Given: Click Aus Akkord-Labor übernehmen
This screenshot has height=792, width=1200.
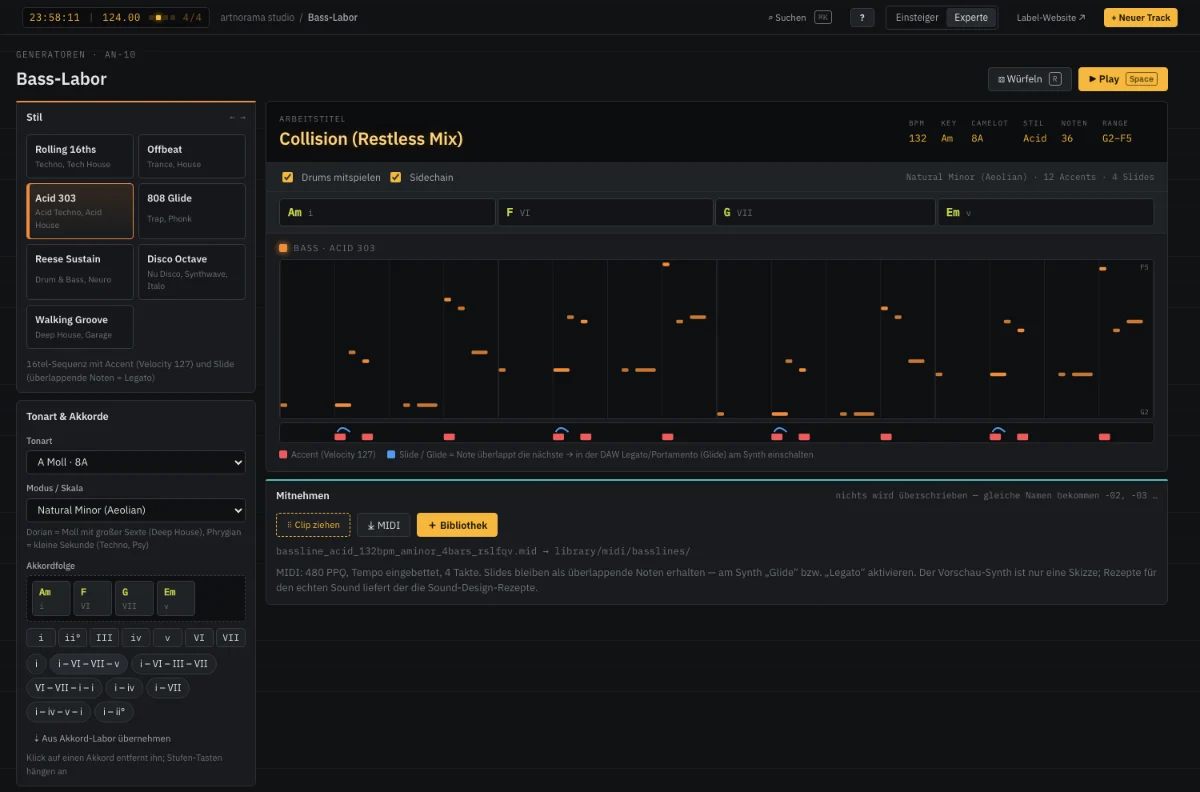Looking at the screenshot, I should pos(102,739).
